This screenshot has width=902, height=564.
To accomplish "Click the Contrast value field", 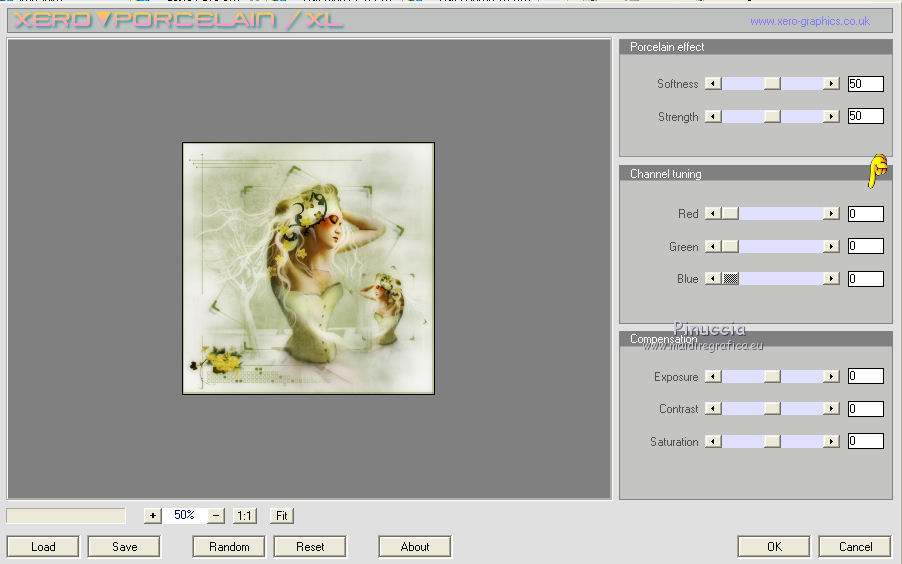I will coord(866,409).
